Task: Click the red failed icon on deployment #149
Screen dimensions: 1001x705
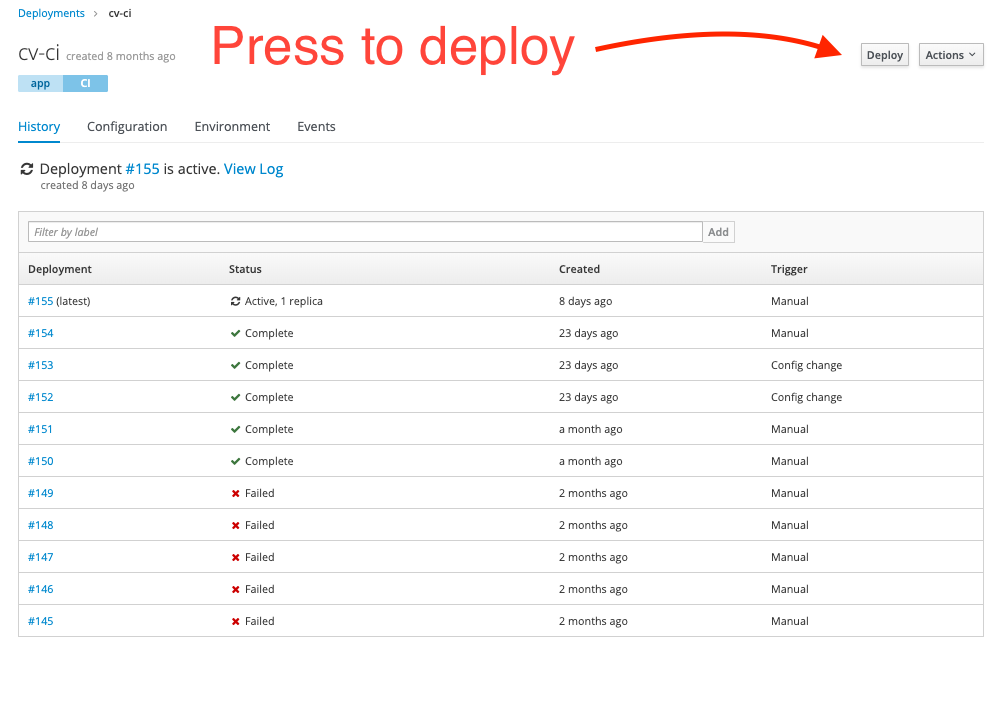Action: click(x=234, y=493)
